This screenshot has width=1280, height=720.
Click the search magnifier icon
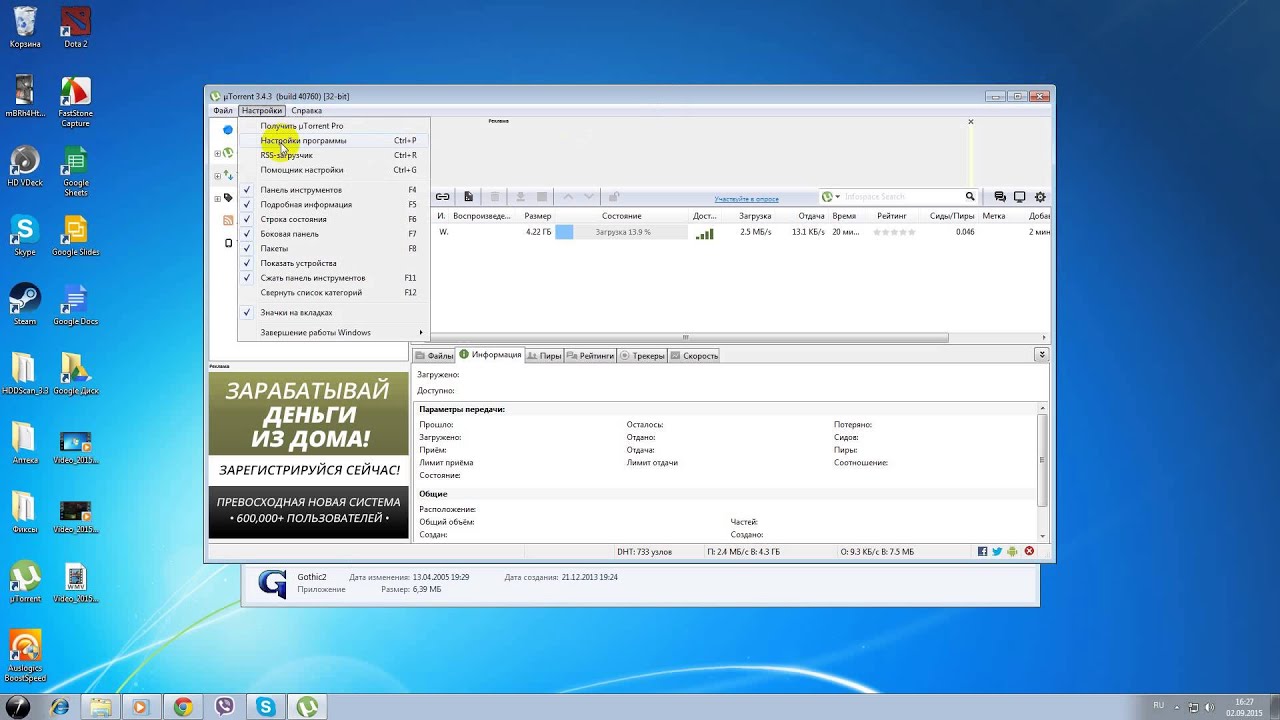click(x=969, y=197)
